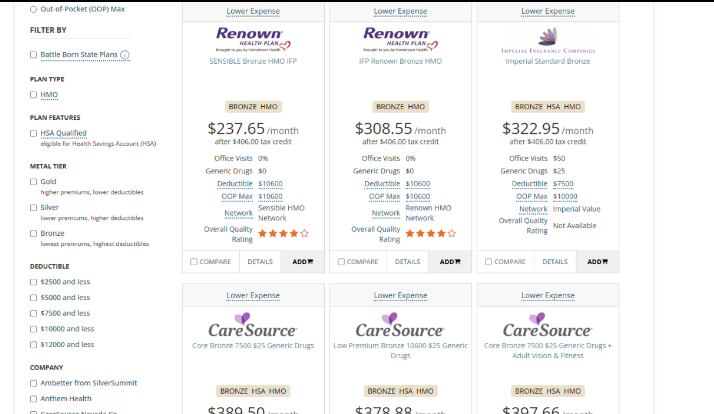Click CareSource logo on Adult Vision & Fitness plan
The image size is (714, 414).
[x=547, y=325]
